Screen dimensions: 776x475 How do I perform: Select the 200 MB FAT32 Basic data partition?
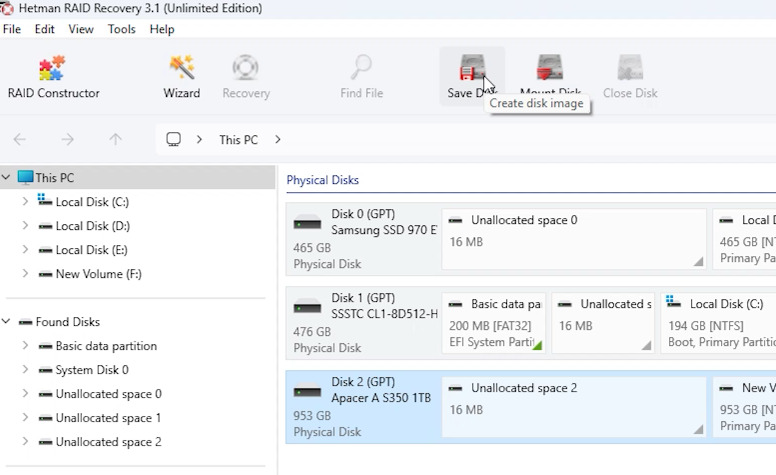[494, 323]
